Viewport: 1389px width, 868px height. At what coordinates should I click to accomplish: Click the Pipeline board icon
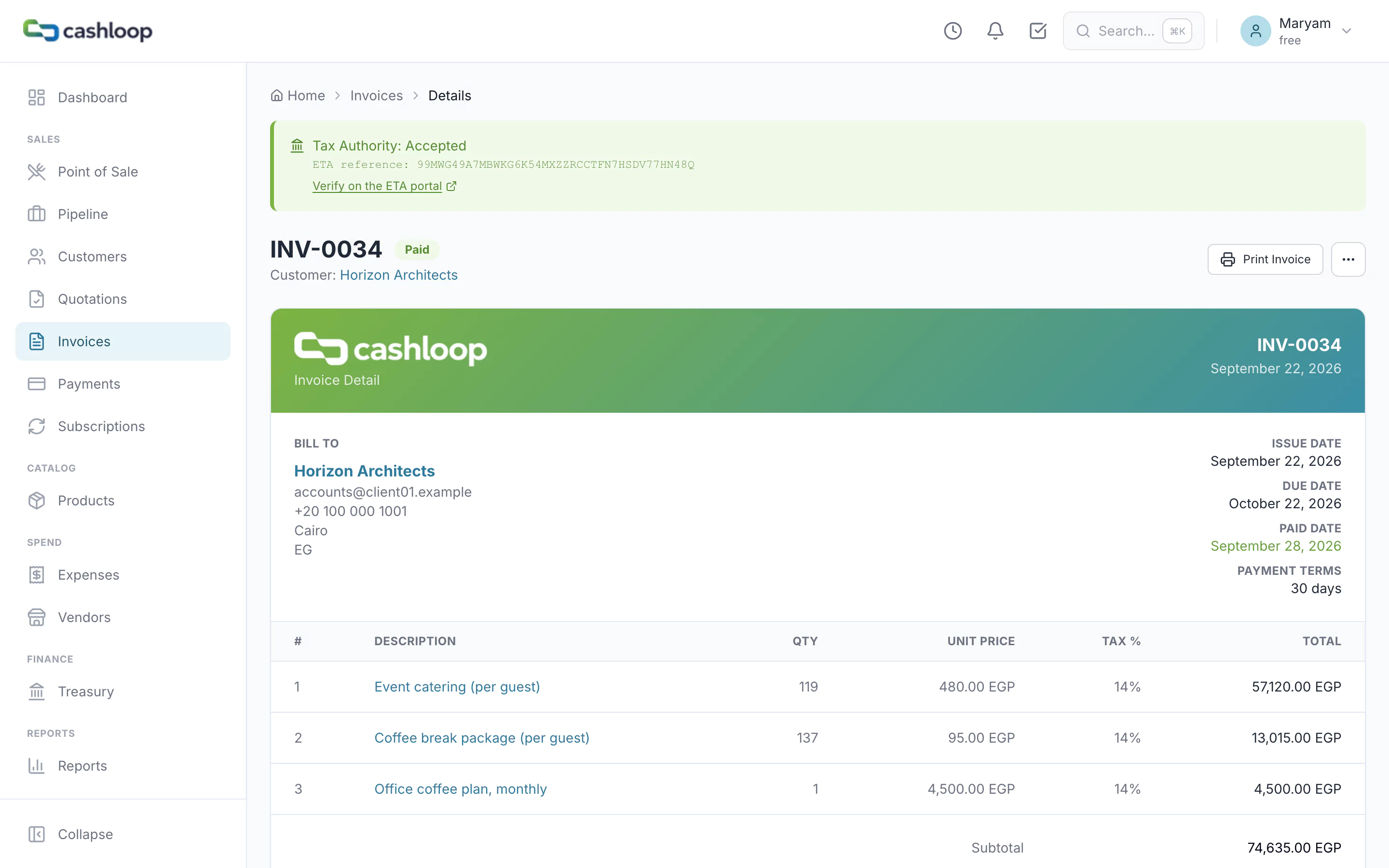(37, 214)
